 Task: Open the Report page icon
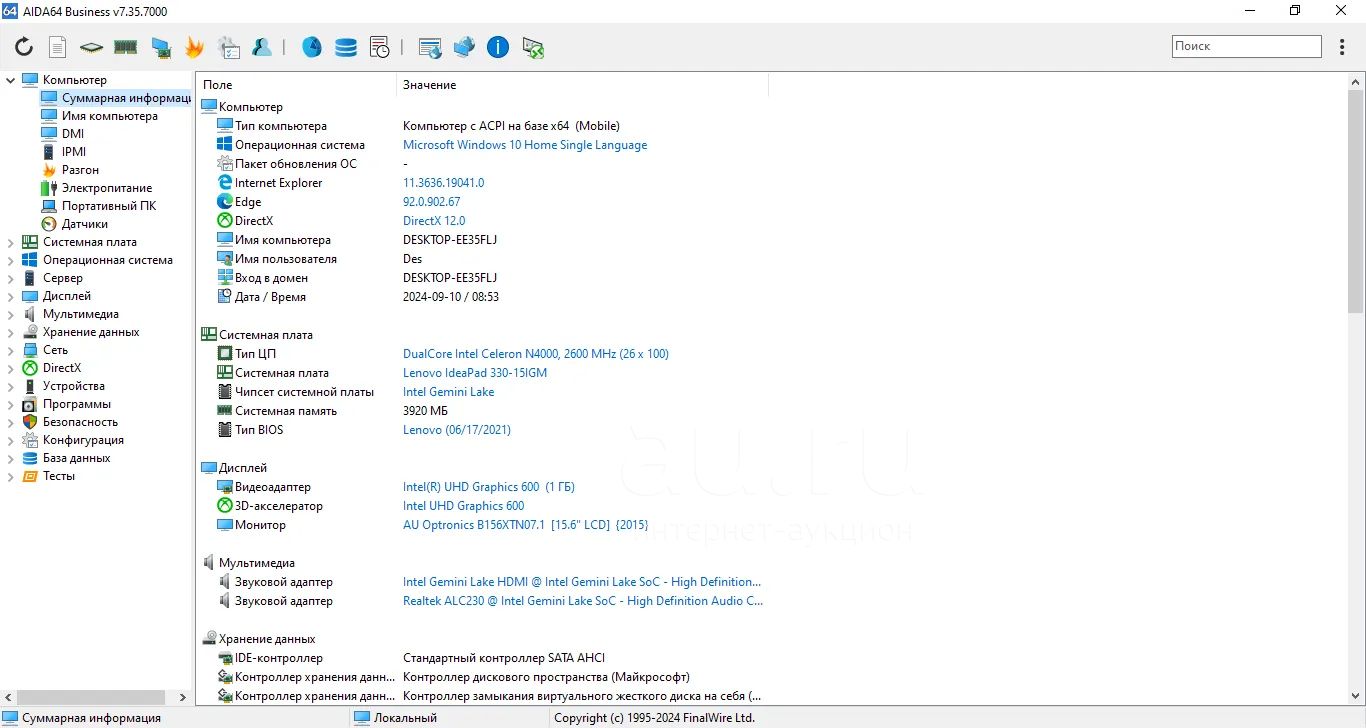(x=58, y=47)
